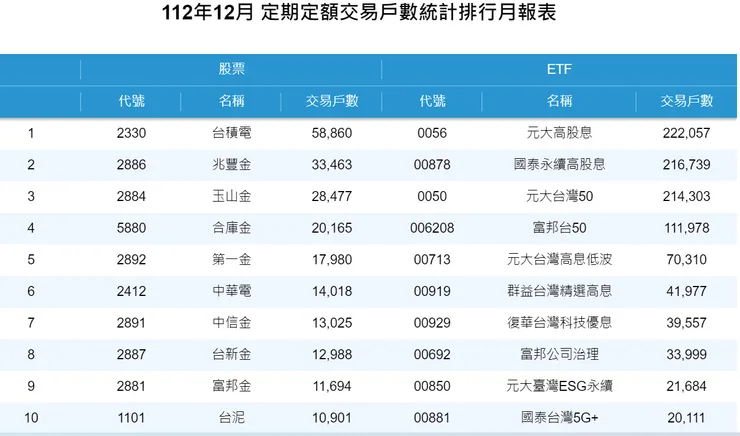Screen dimensions: 740x436
Task: Click ETF code 00850
Action: tap(432, 386)
